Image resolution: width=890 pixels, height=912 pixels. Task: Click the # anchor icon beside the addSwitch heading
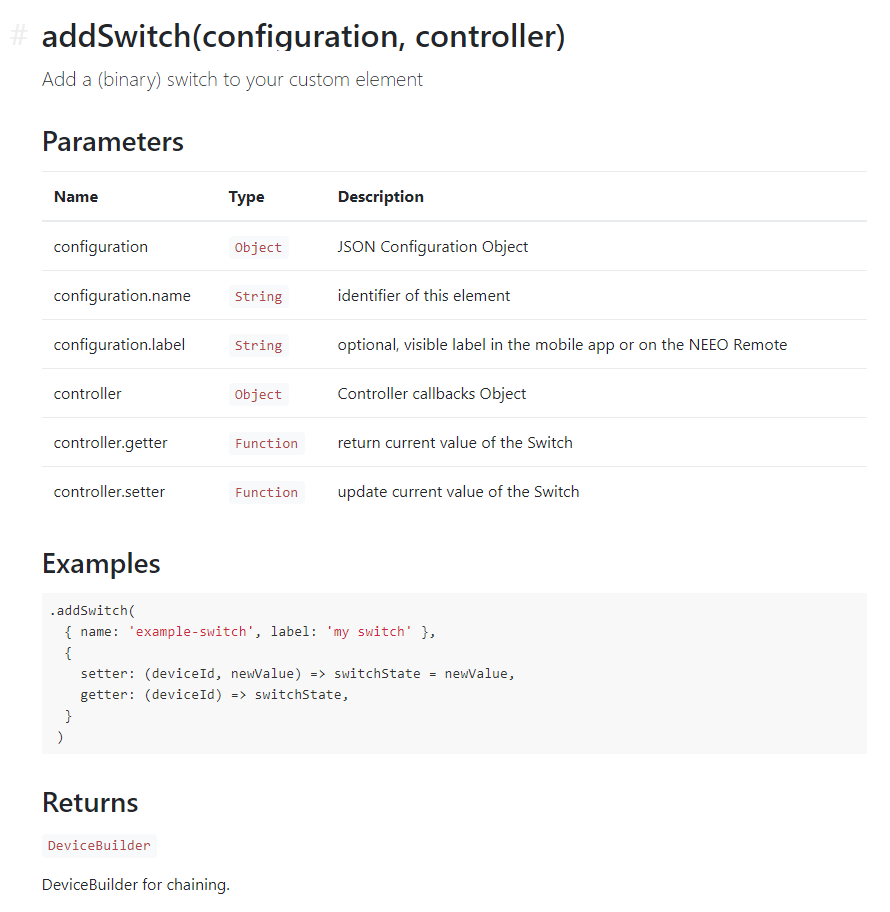(19, 35)
